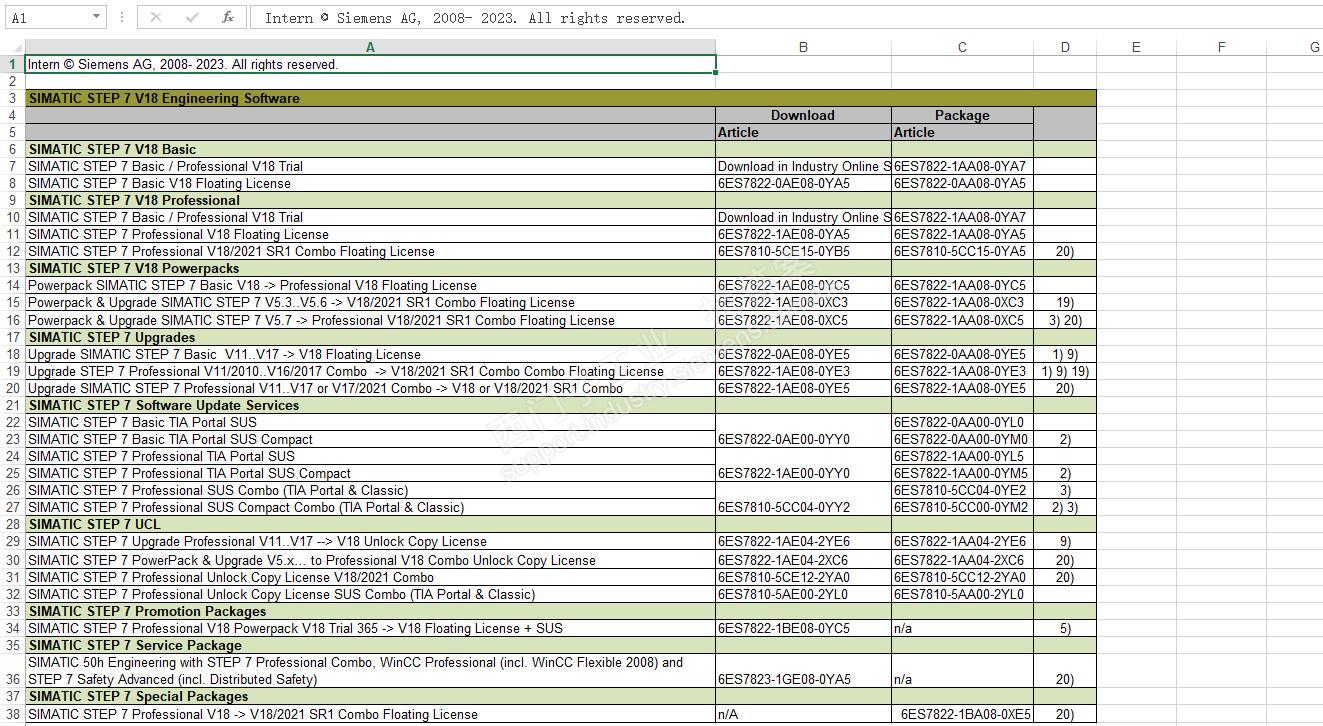Click article cell 6ES7822-0AE08-0YA5
This screenshot has width=1323, height=726.
[x=803, y=183]
